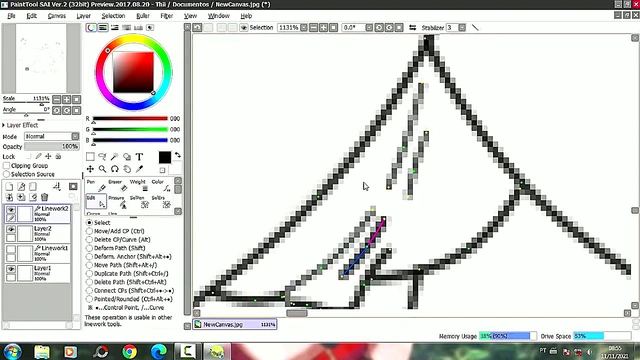Image resolution: width=640 pixels, height=360 pixels.
Task: Choose the linework Edit tool
Action: [96, 202]
